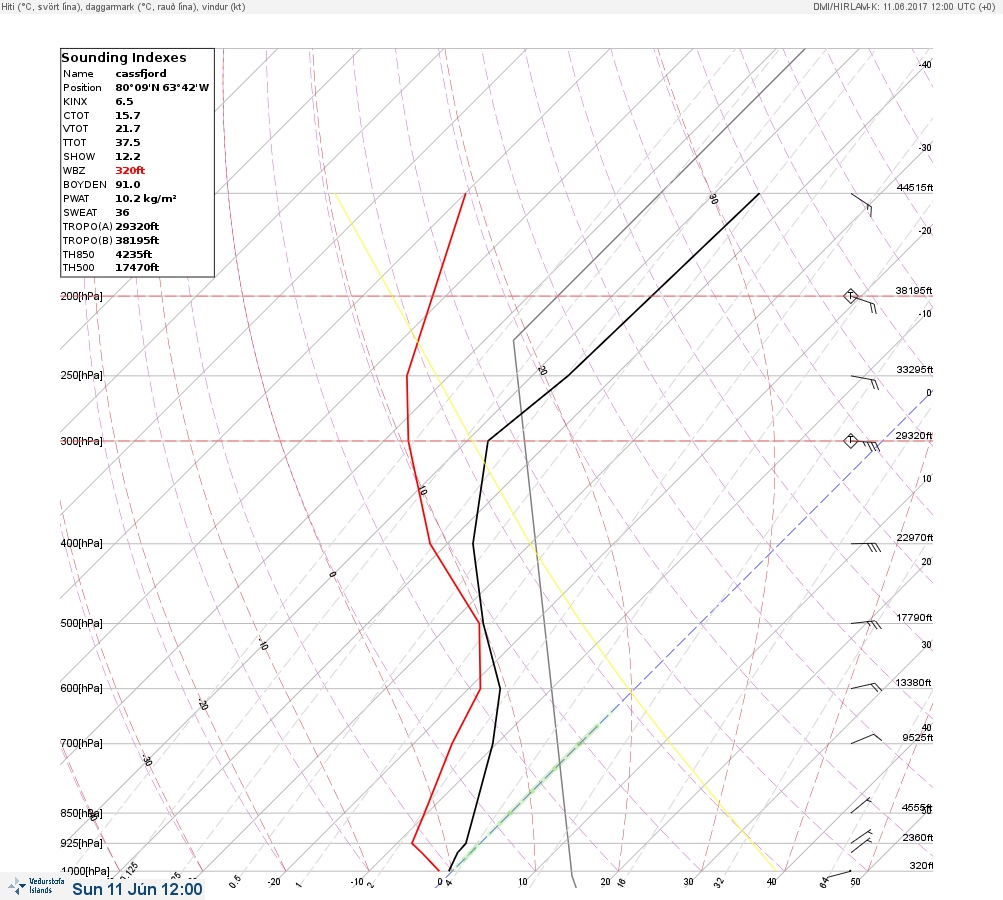Click the position 80°09'N 63°42'W

pyautogui.click(x=162, y=88)
